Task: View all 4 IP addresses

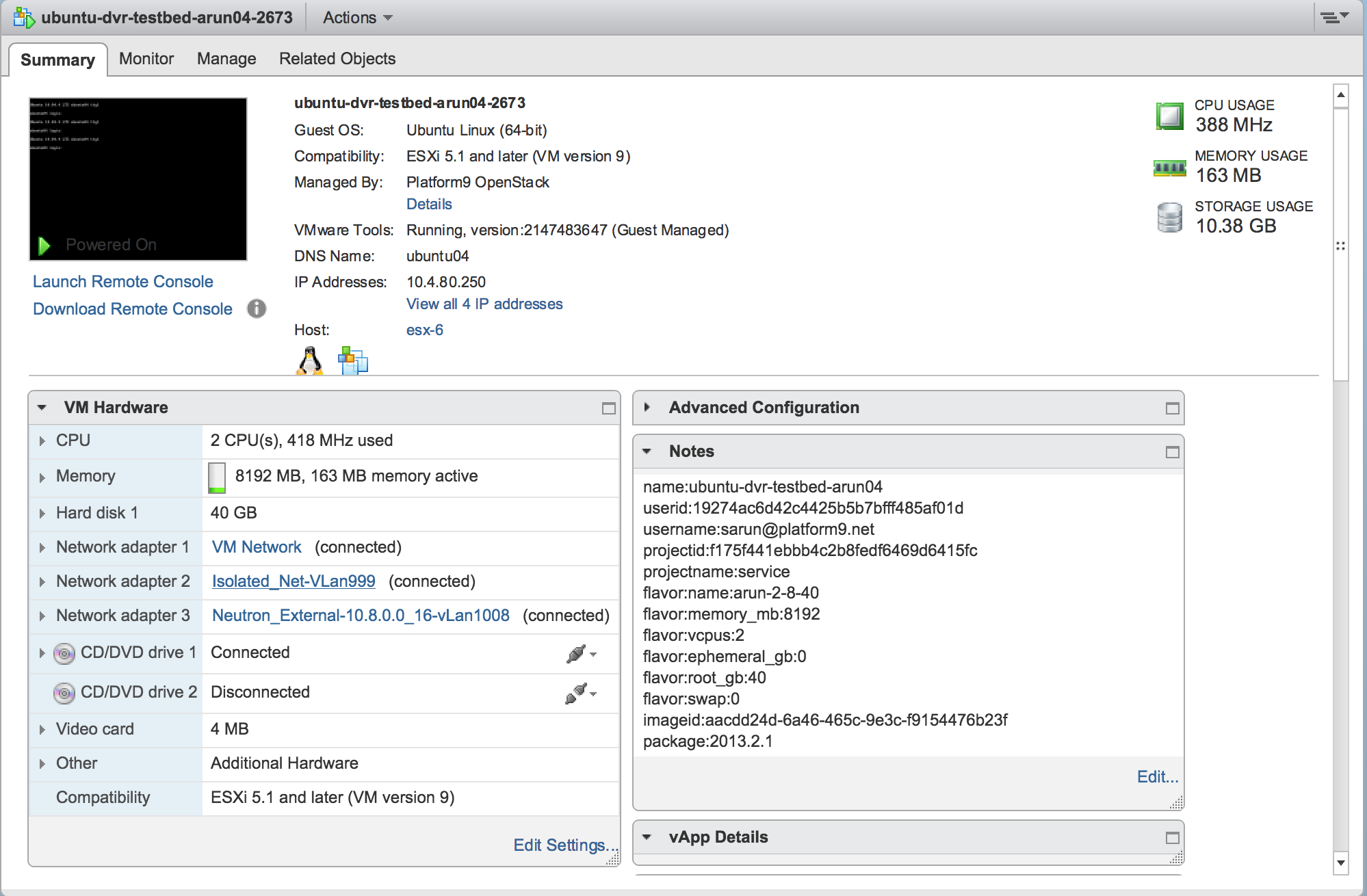Action: (484, 304)
